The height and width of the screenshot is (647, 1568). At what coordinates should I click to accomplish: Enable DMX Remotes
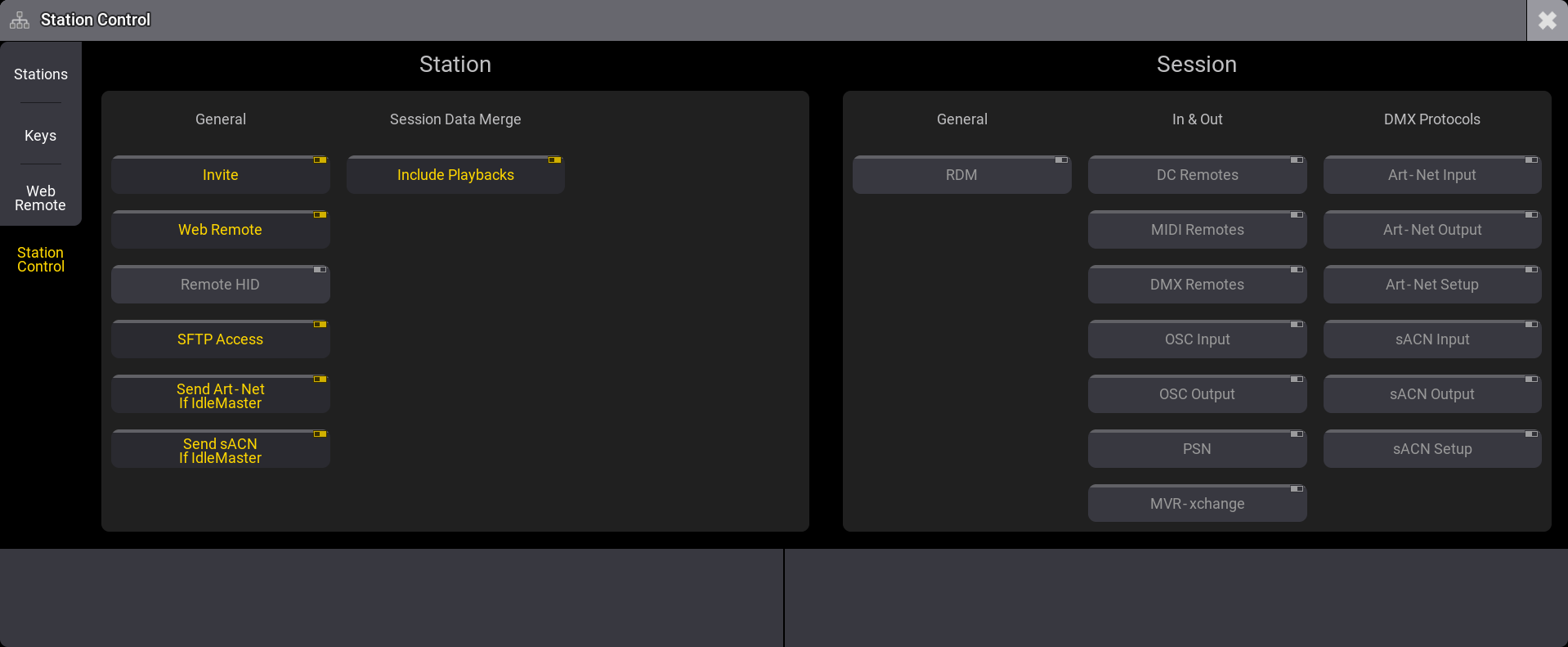(1197, 284)
